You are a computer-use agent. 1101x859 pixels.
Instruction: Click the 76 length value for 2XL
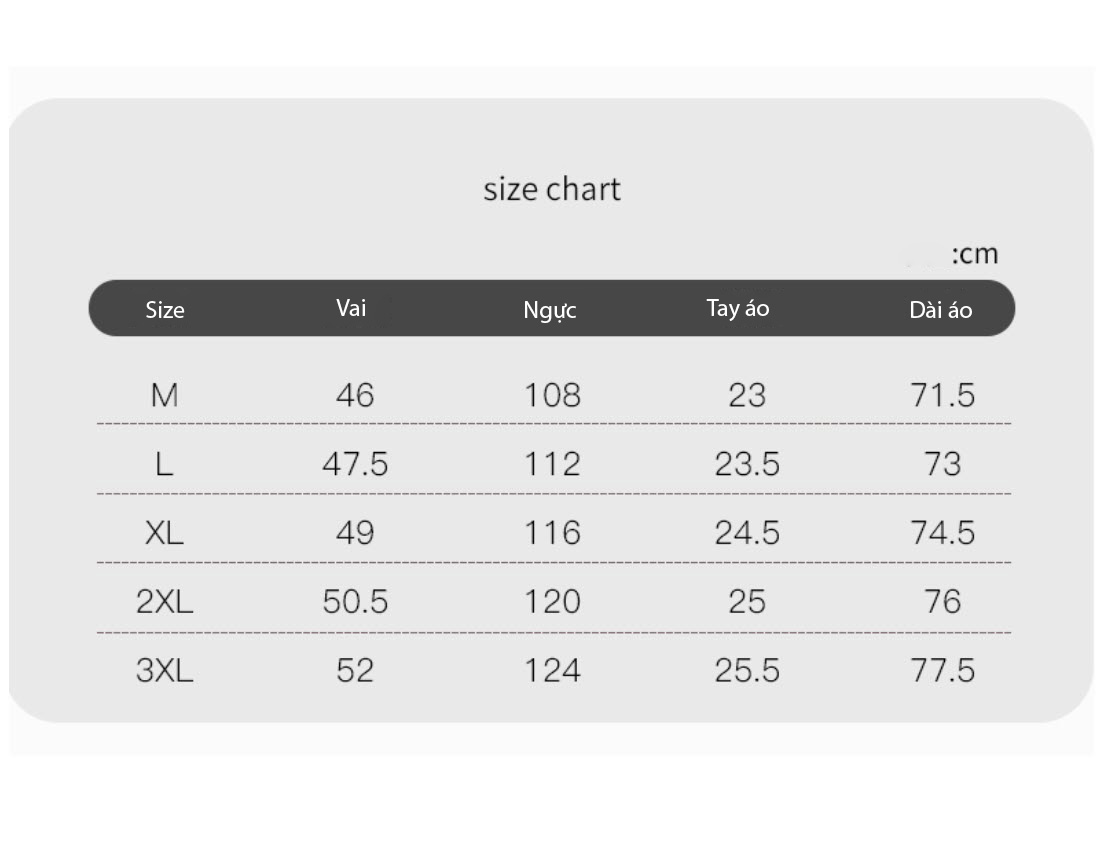(x=942, y=602)
